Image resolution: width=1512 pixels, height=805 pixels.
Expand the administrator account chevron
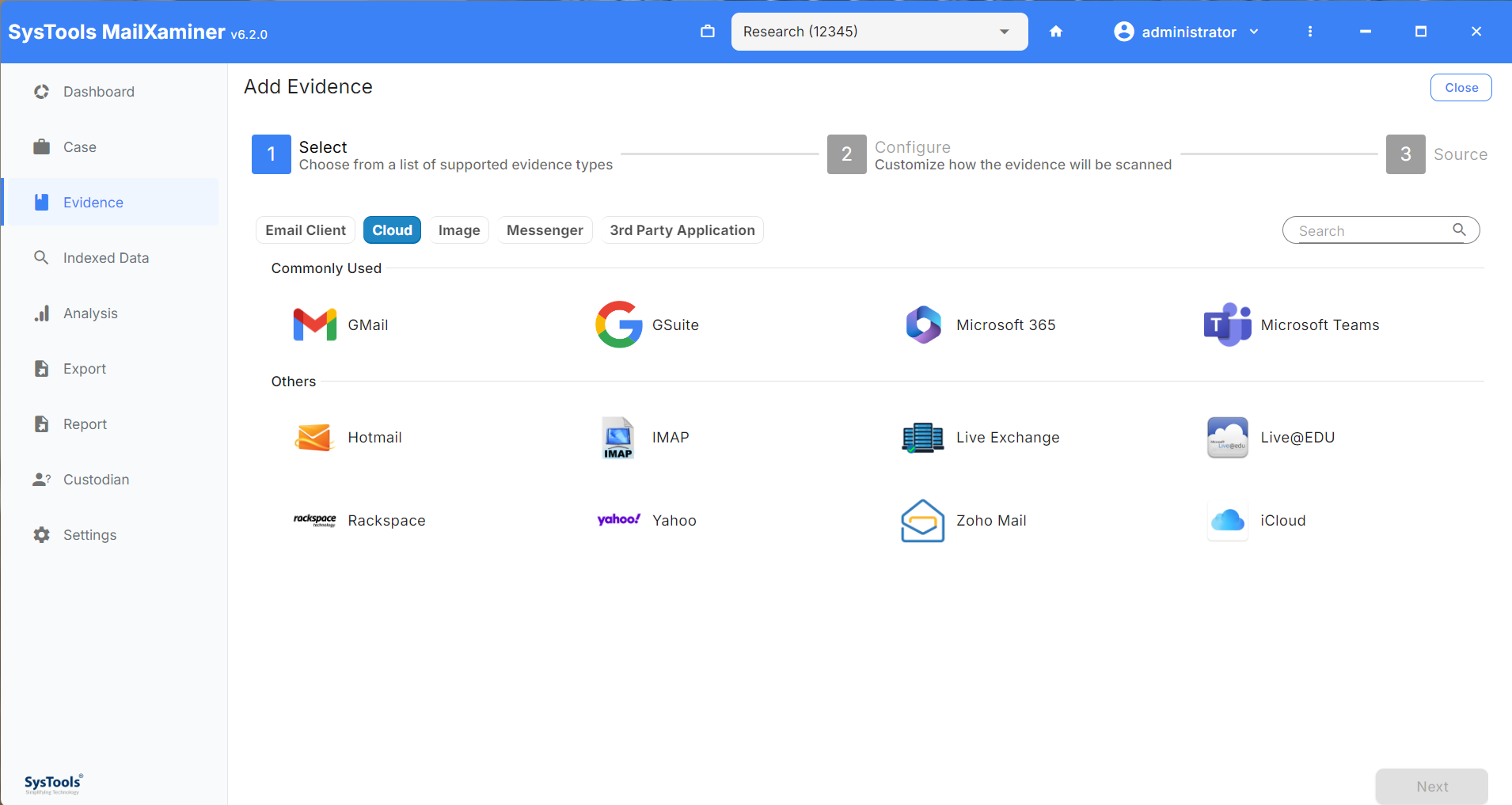coord(1254,32)
